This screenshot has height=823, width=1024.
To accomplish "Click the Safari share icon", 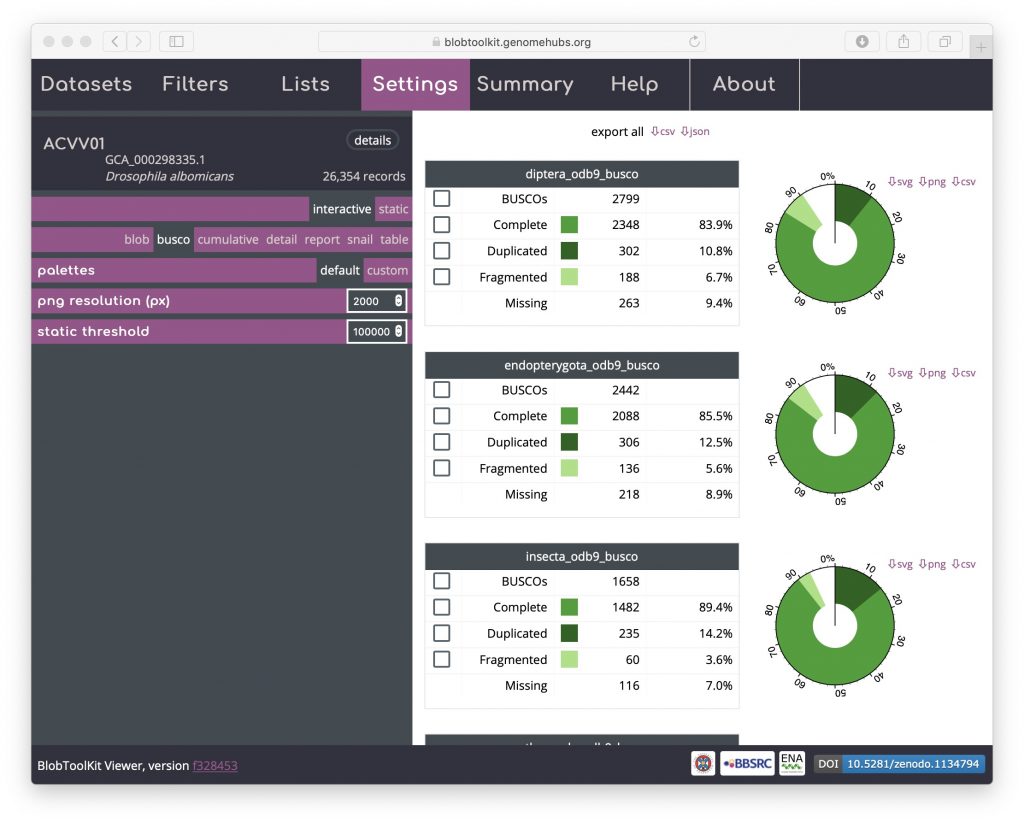I will [903, 41].
